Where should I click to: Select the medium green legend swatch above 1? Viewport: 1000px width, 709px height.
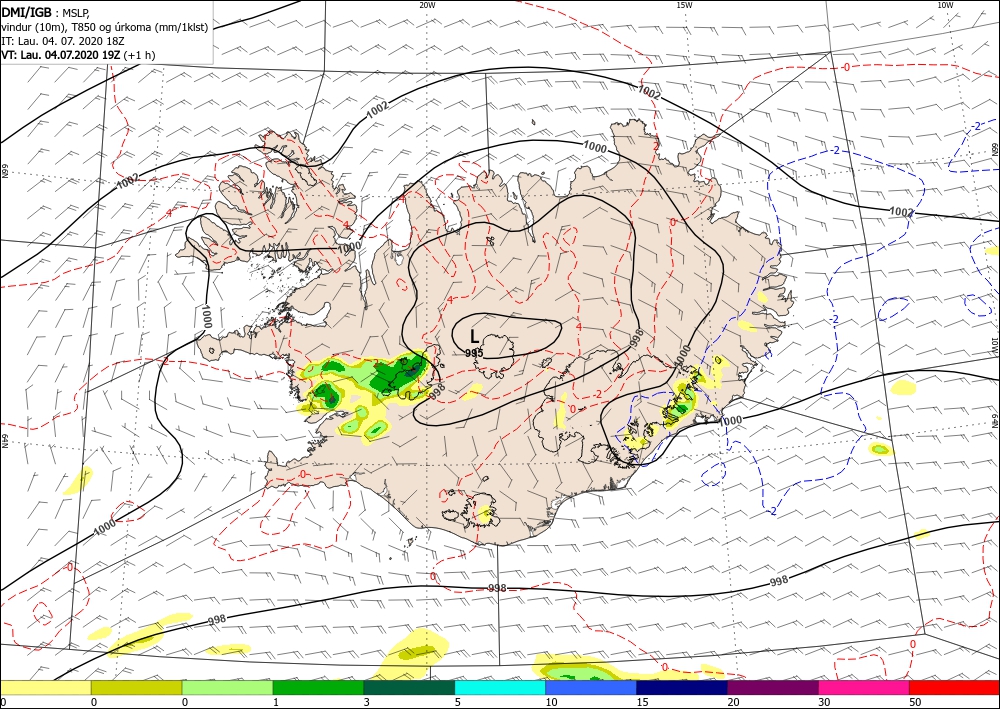point(318,687)
